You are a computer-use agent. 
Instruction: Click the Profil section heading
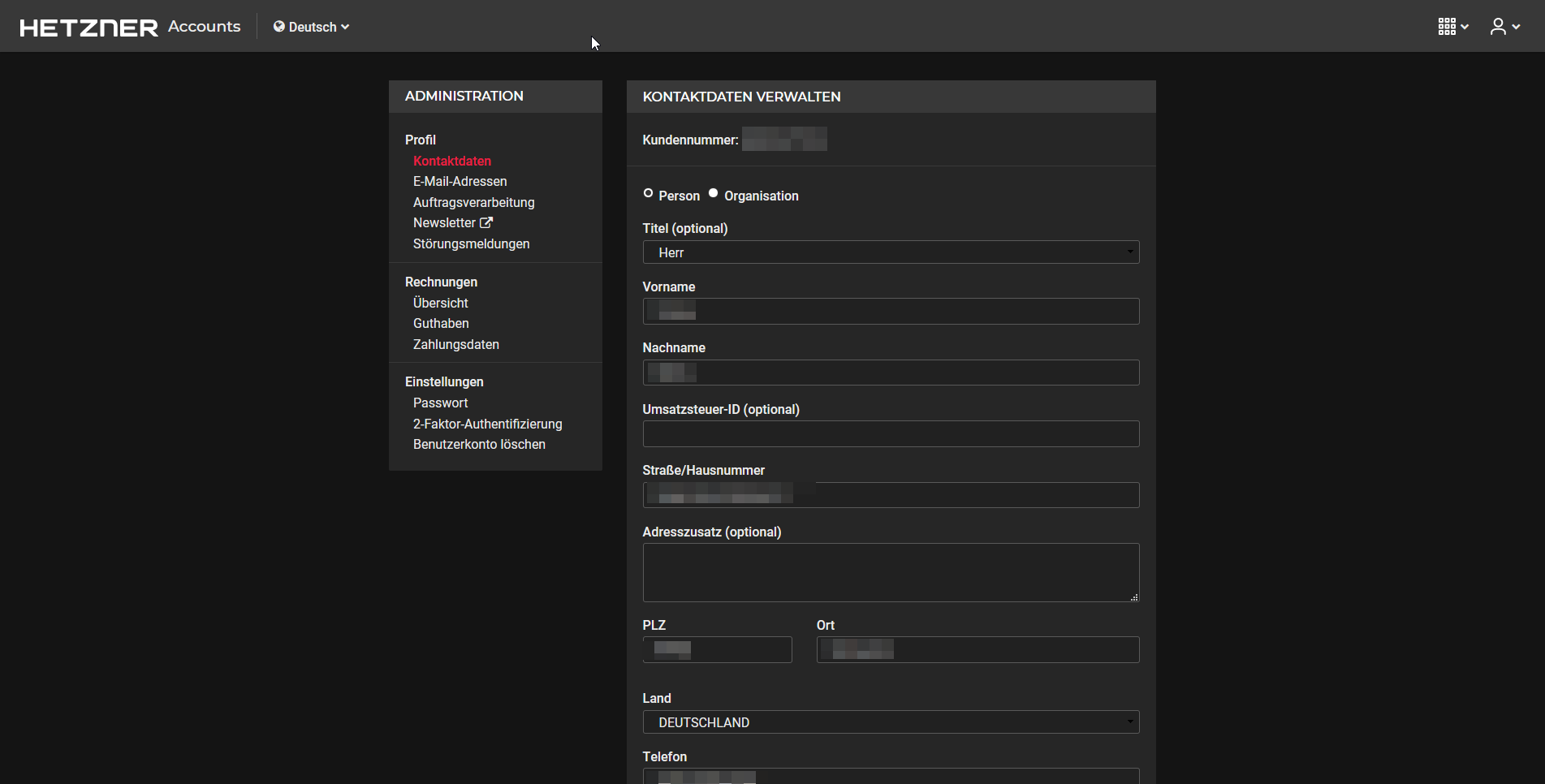421,140
